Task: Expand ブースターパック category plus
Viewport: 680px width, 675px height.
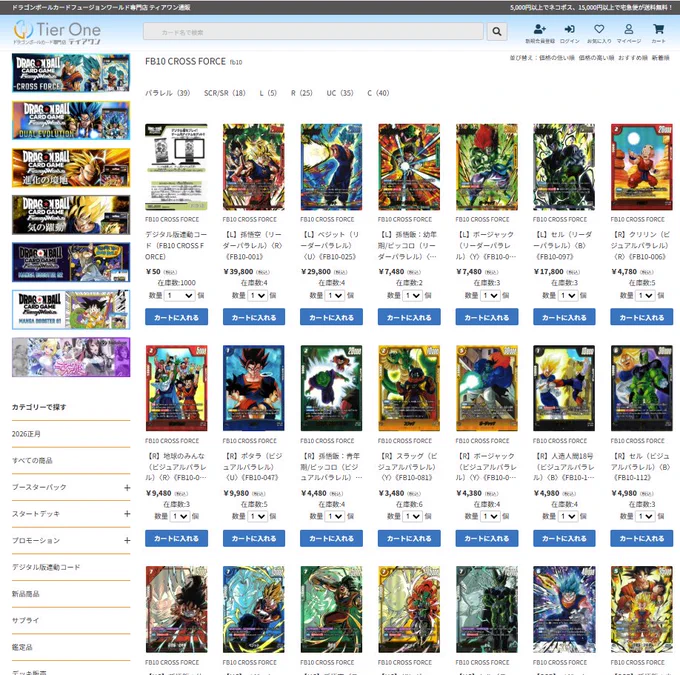Action: [127, 488]
